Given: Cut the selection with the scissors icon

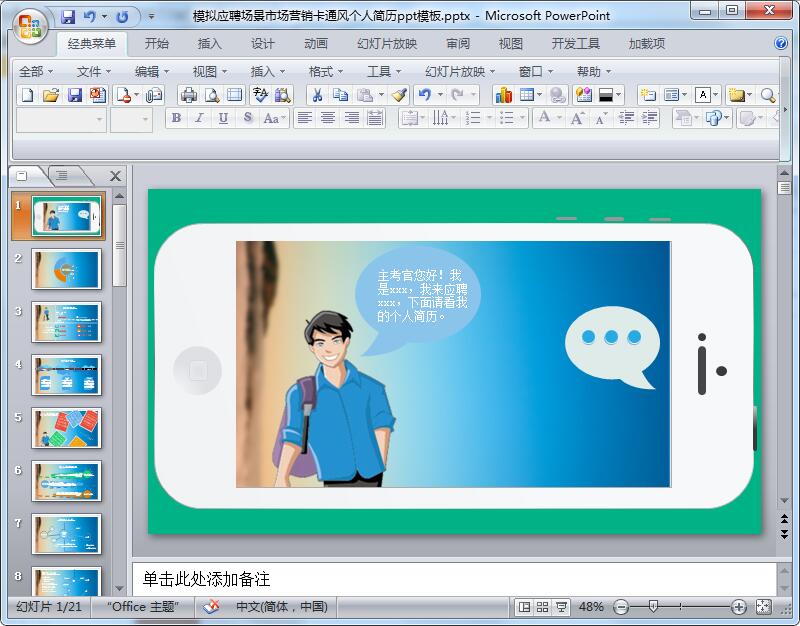Looking at the screenshot, I should pos(317,95).
